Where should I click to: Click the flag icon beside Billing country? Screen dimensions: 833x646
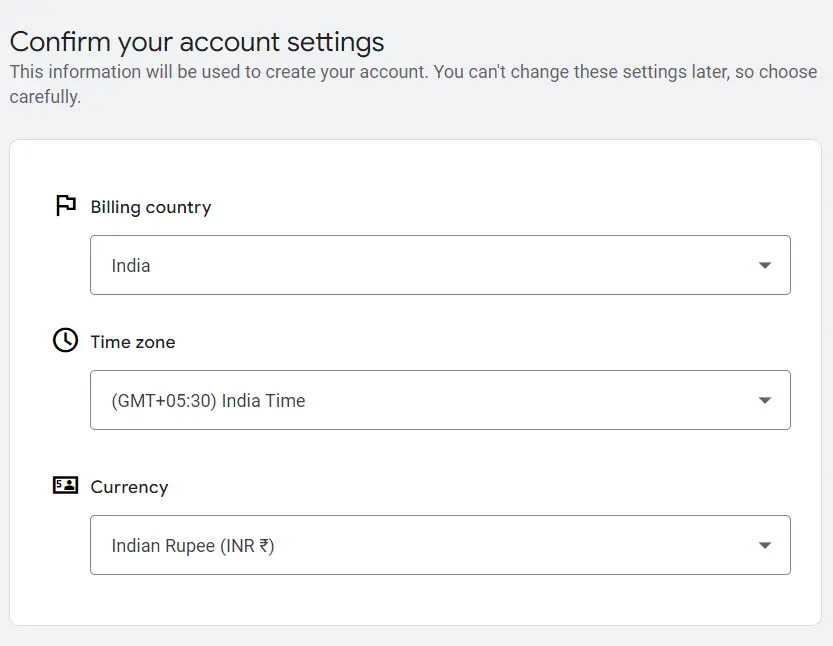click(x=66, y=206)
